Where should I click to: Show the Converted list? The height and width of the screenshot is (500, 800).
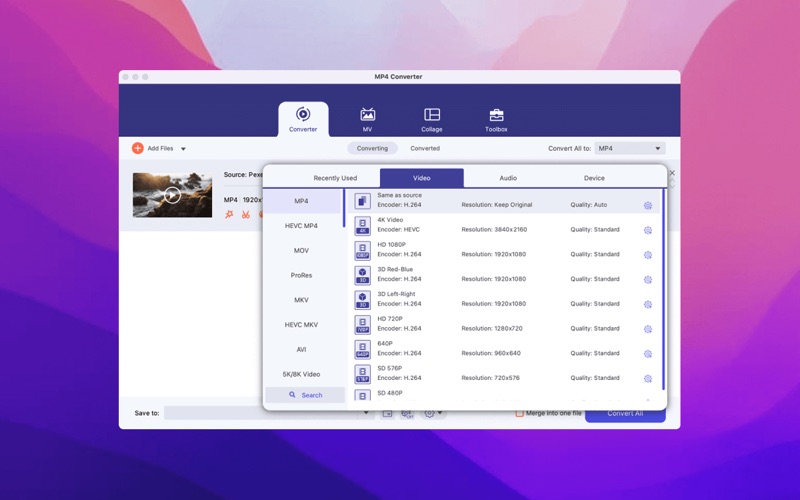pos(425,148)
